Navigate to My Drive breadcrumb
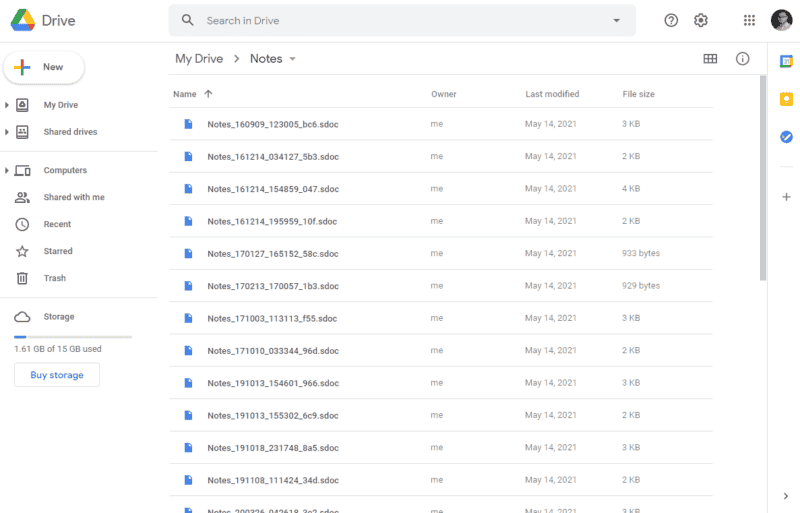This screenshot has height=513, width=800. 199,59
